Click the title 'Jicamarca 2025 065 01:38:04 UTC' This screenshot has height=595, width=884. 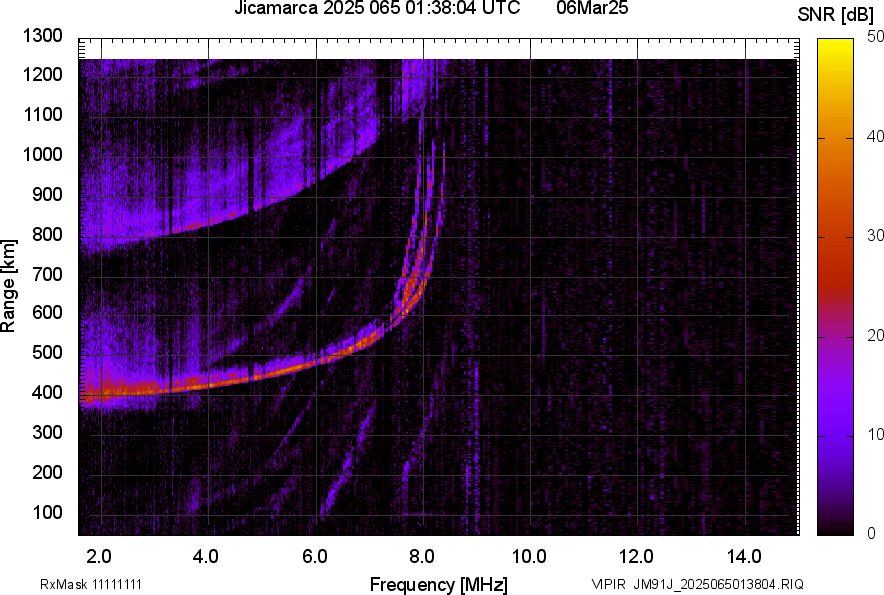pyautogui.click(x=377, y=8)
